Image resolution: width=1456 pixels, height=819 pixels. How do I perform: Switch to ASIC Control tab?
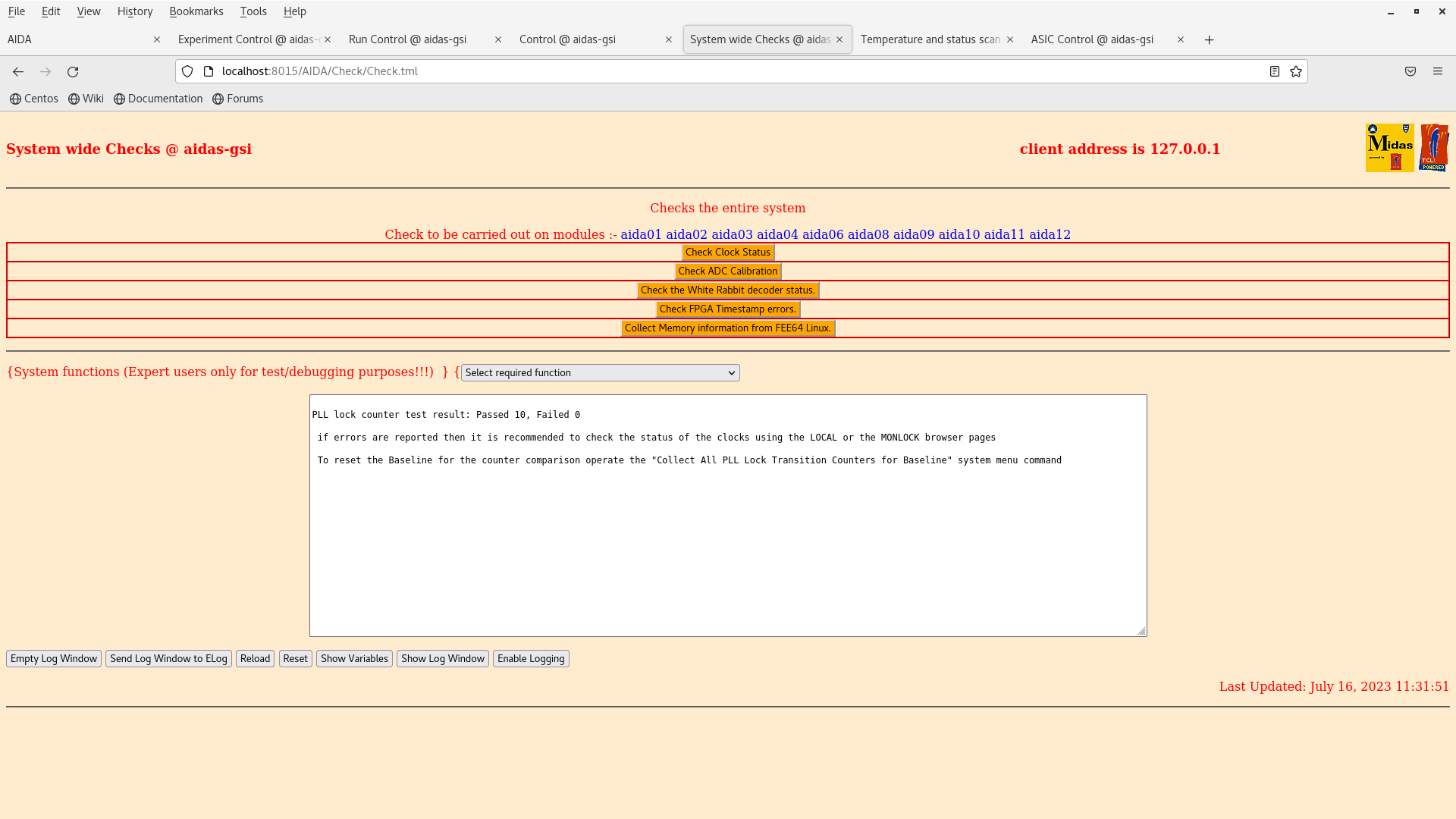tap(1092, 39)
